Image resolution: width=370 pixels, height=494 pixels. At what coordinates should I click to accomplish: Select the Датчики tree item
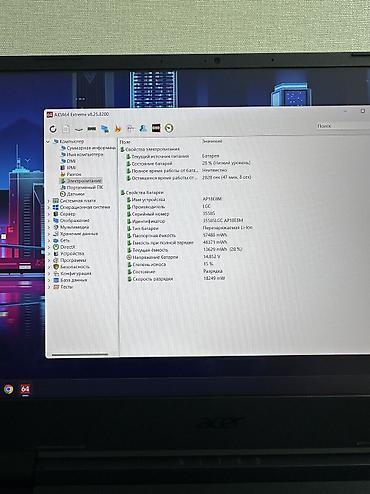pyautogui.click(x=72, y=194)
